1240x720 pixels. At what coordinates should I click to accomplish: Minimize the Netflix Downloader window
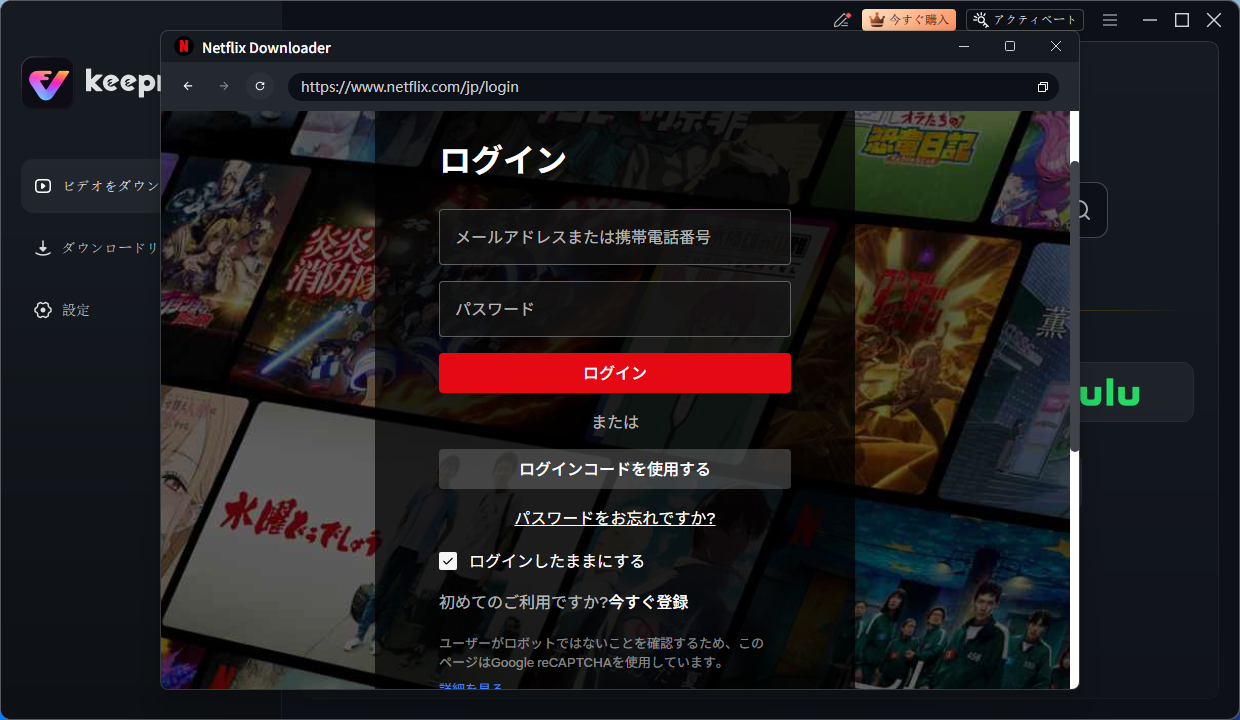point(964,47)
